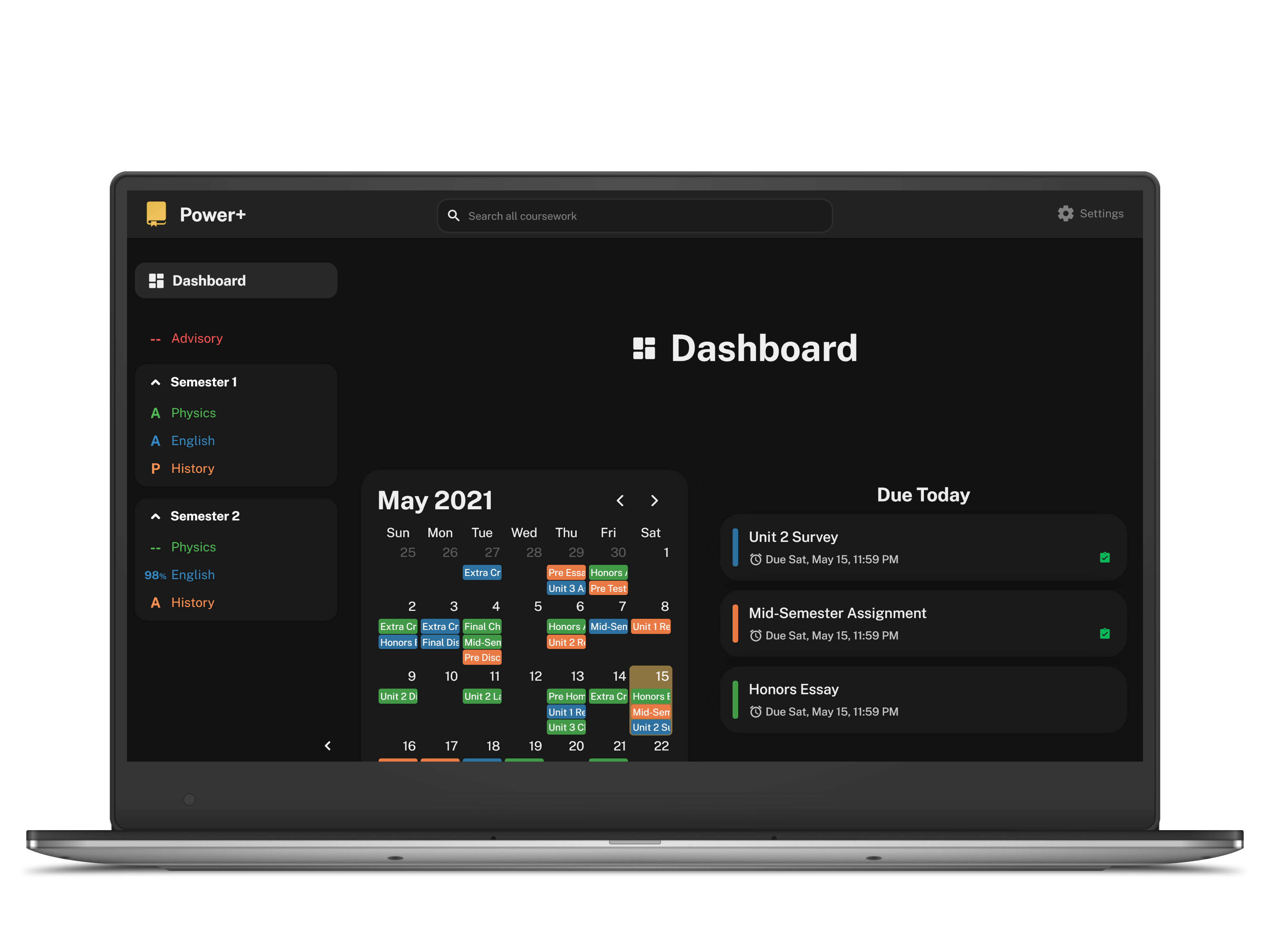Go to next calendar month

tap(654, 500)
